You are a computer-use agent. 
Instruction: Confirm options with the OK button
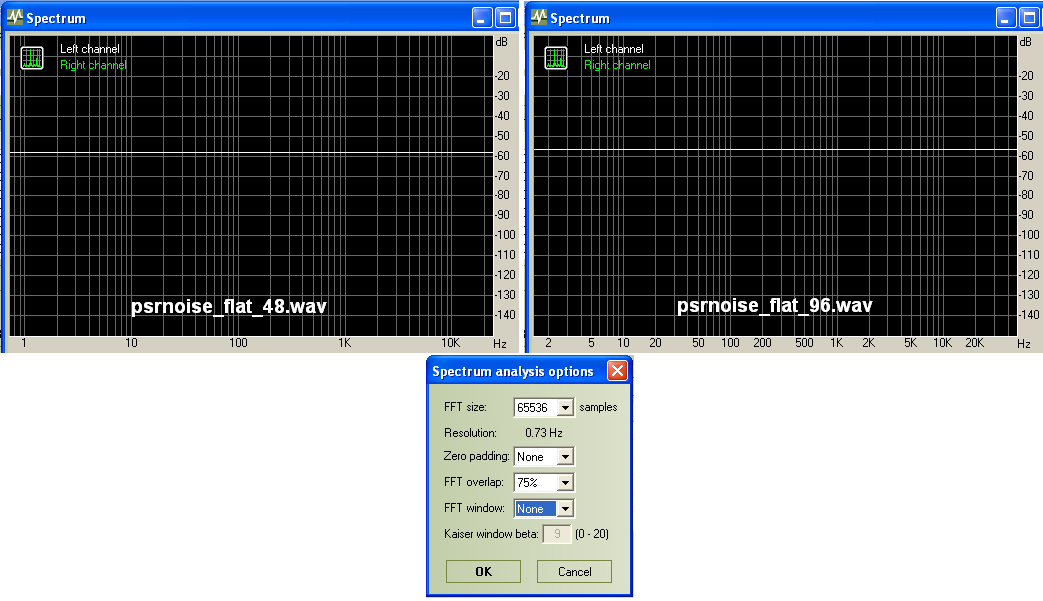point(484,572)
